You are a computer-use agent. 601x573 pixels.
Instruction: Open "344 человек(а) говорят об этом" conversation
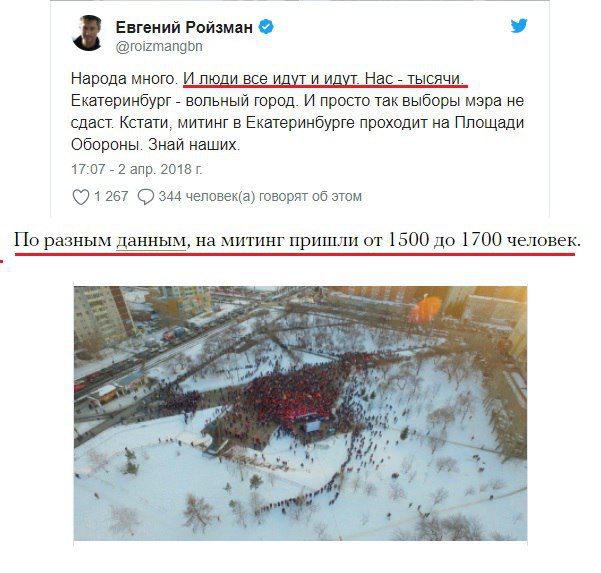coord(260,196)
